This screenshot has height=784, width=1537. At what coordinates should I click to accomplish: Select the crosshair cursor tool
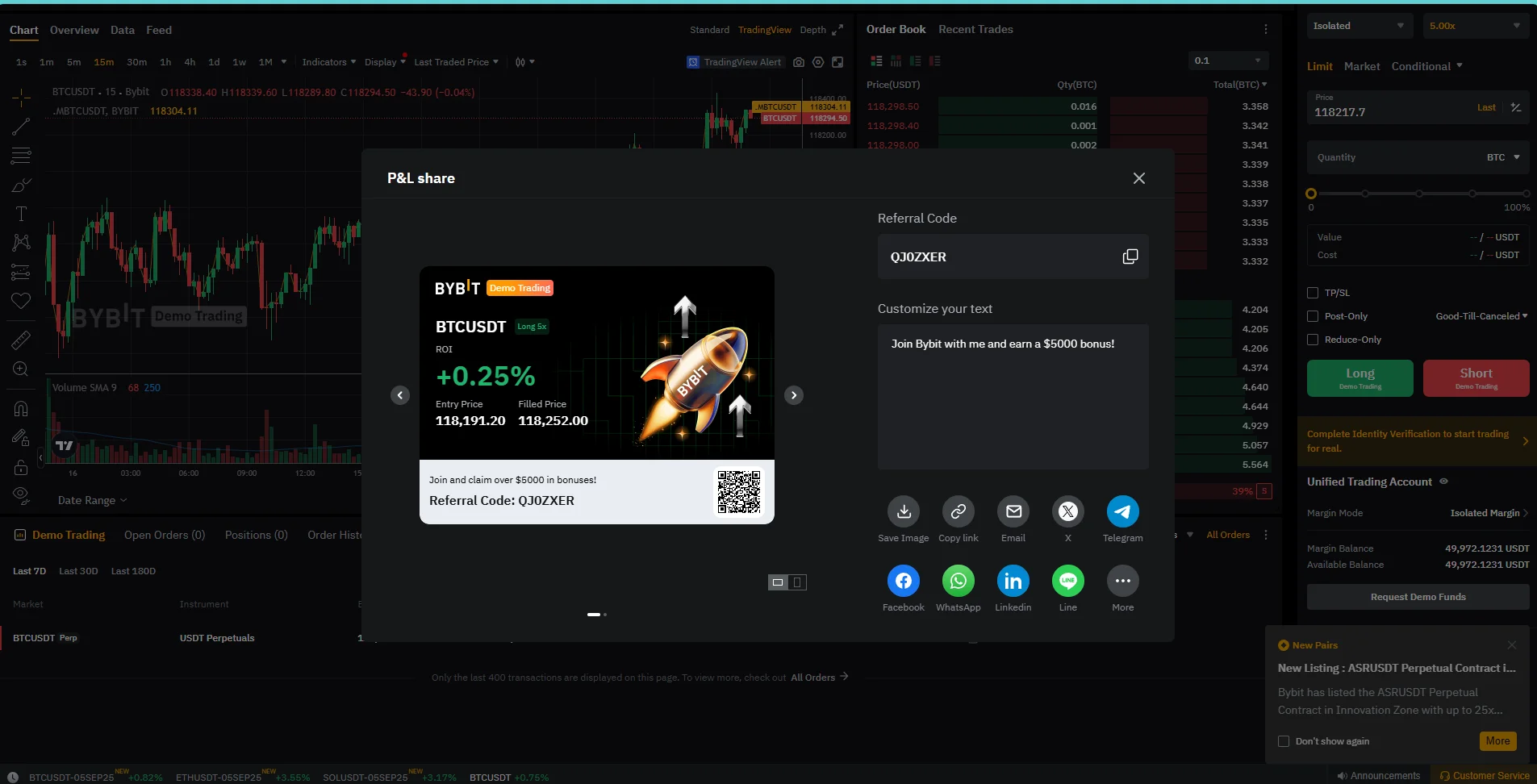[21, 98]
